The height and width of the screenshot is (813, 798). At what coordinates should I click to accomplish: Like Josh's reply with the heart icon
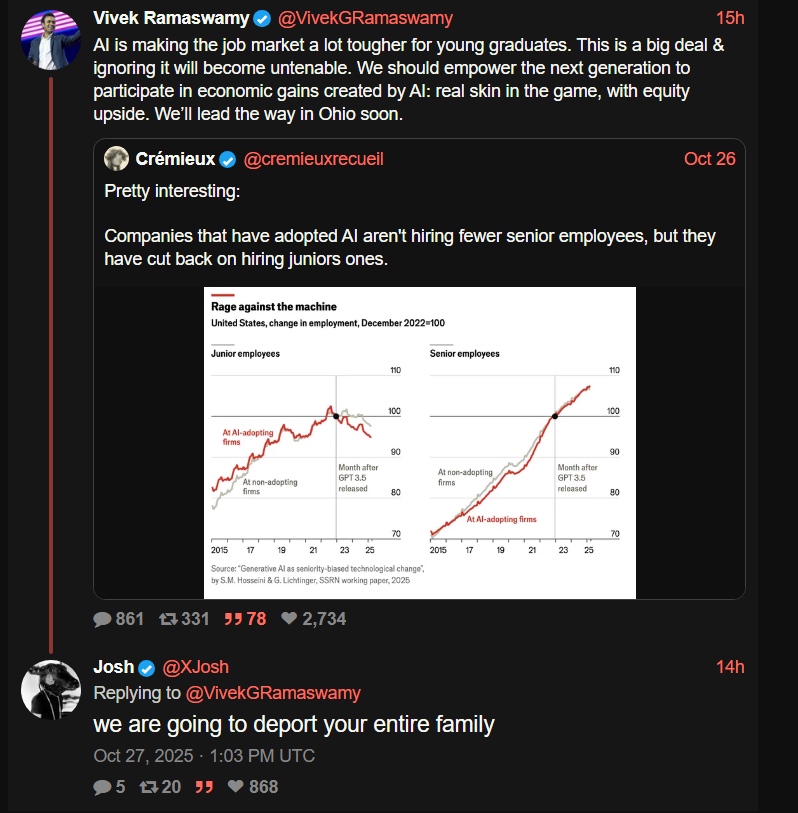(236, 787)
